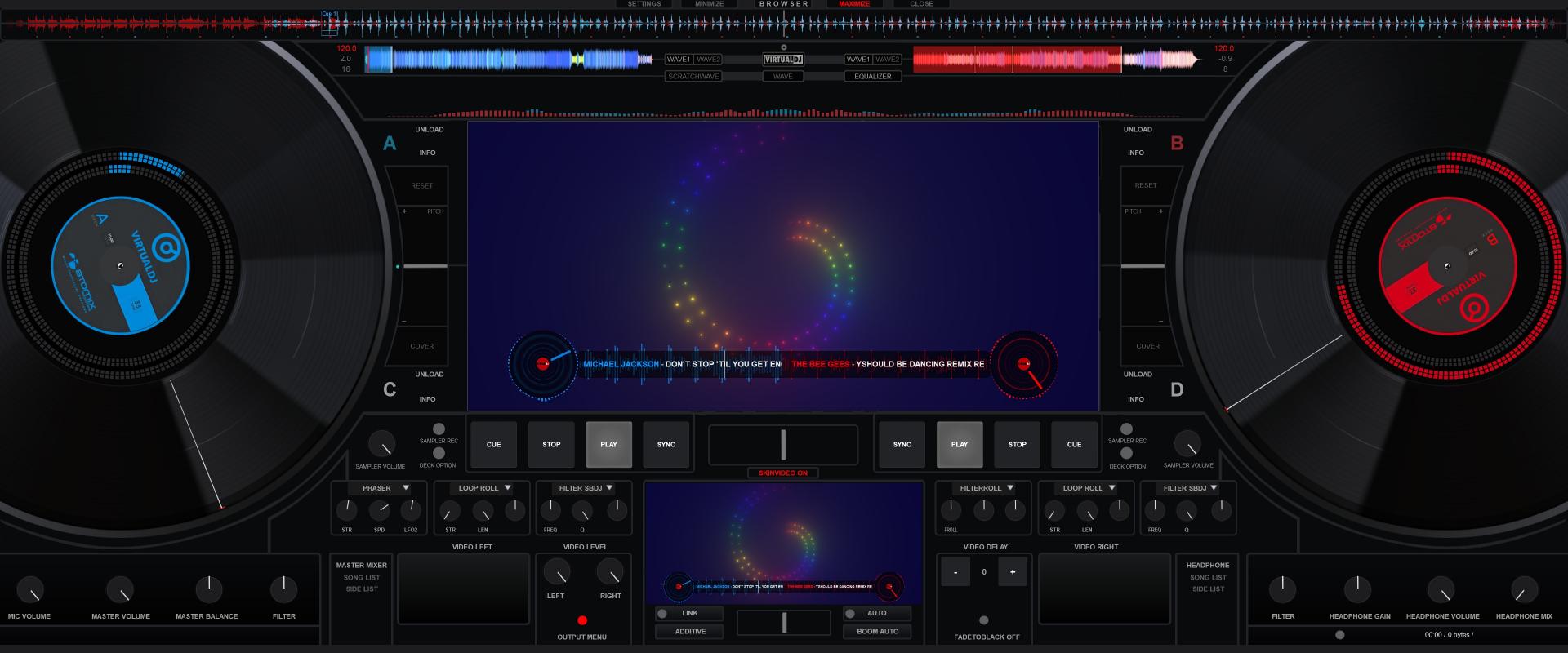Click INFO for deck C
This screenshot has width=1568, height=653.
click(428, 399)
